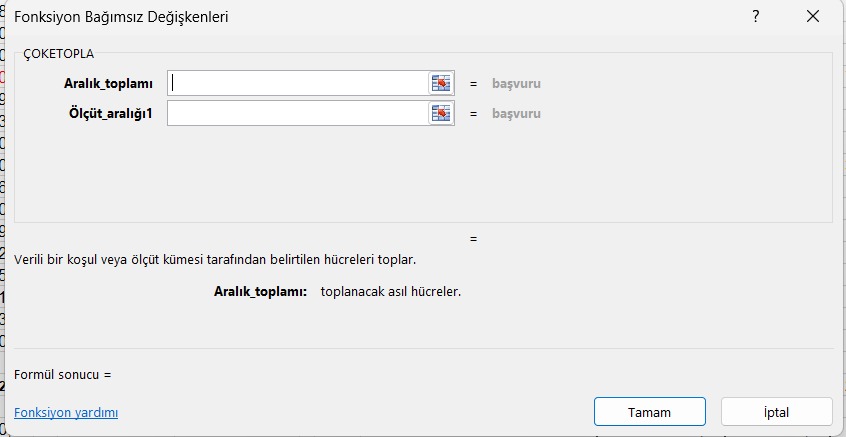
Task: Click the Fonksiyon Bağımsız Değişkenleri title bar
Action: pos(300,17)
